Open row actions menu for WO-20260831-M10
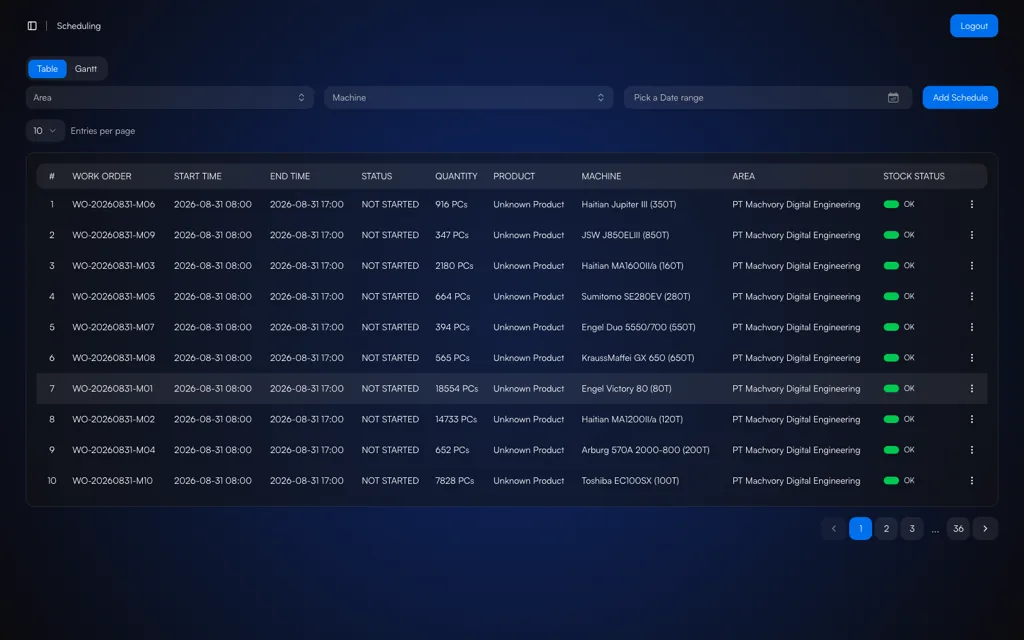The image size is (1024, 640). 972,481
